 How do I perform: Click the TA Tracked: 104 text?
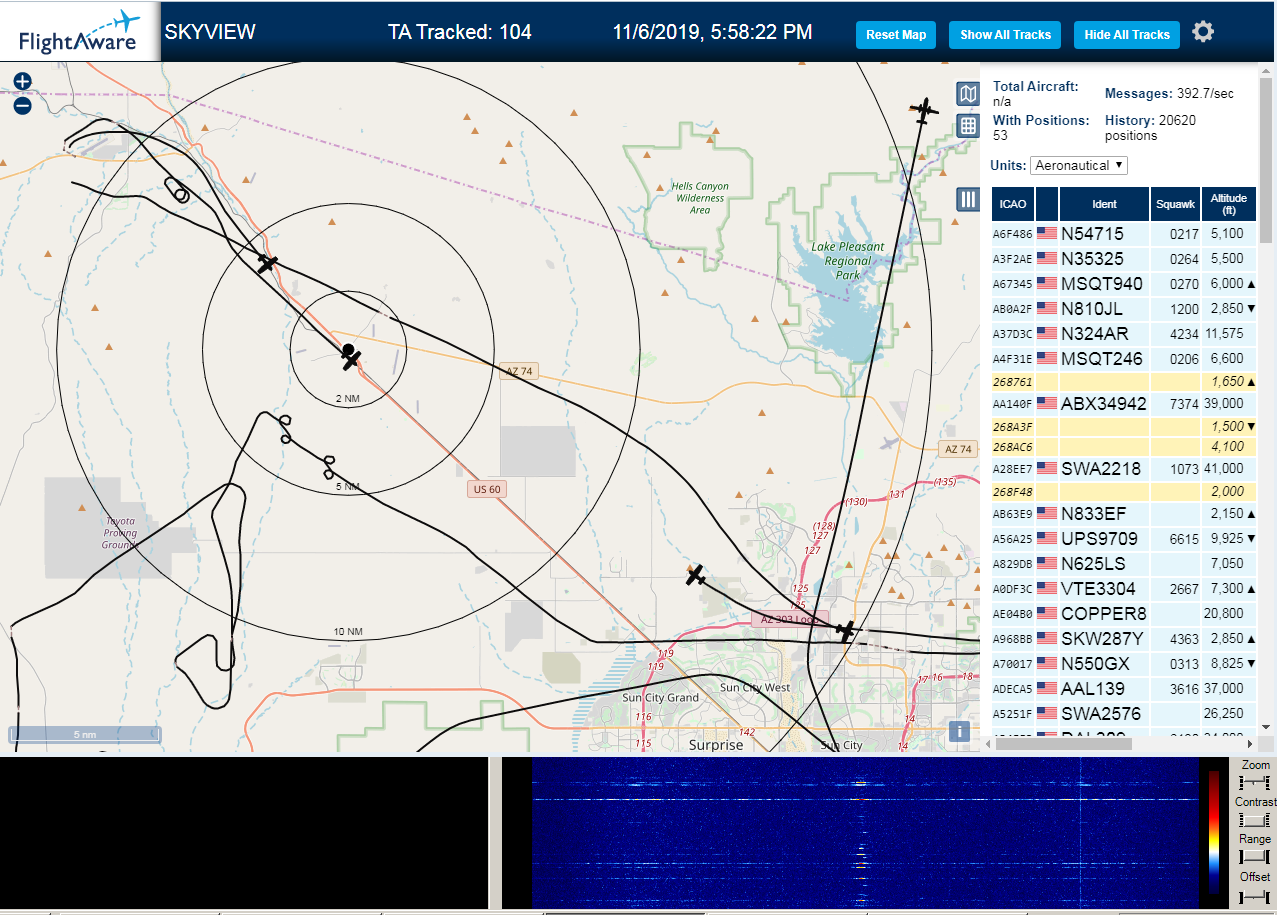(460, 32)
